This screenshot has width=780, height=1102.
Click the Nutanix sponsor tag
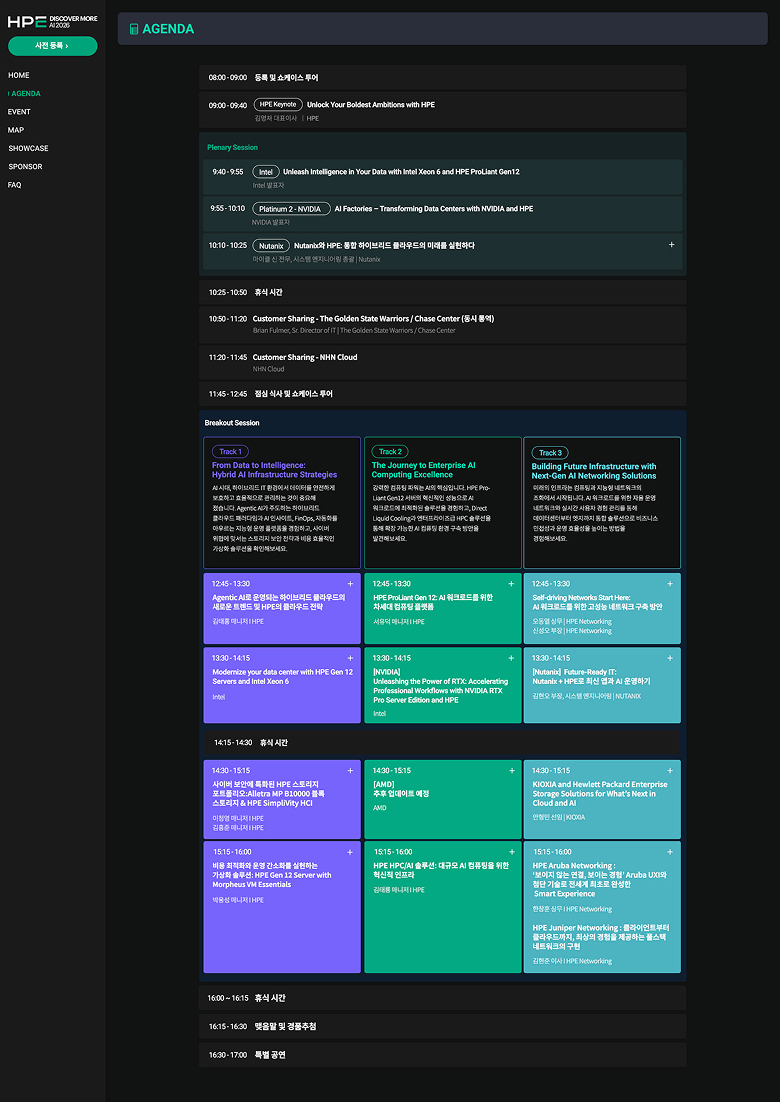(271, 246)
